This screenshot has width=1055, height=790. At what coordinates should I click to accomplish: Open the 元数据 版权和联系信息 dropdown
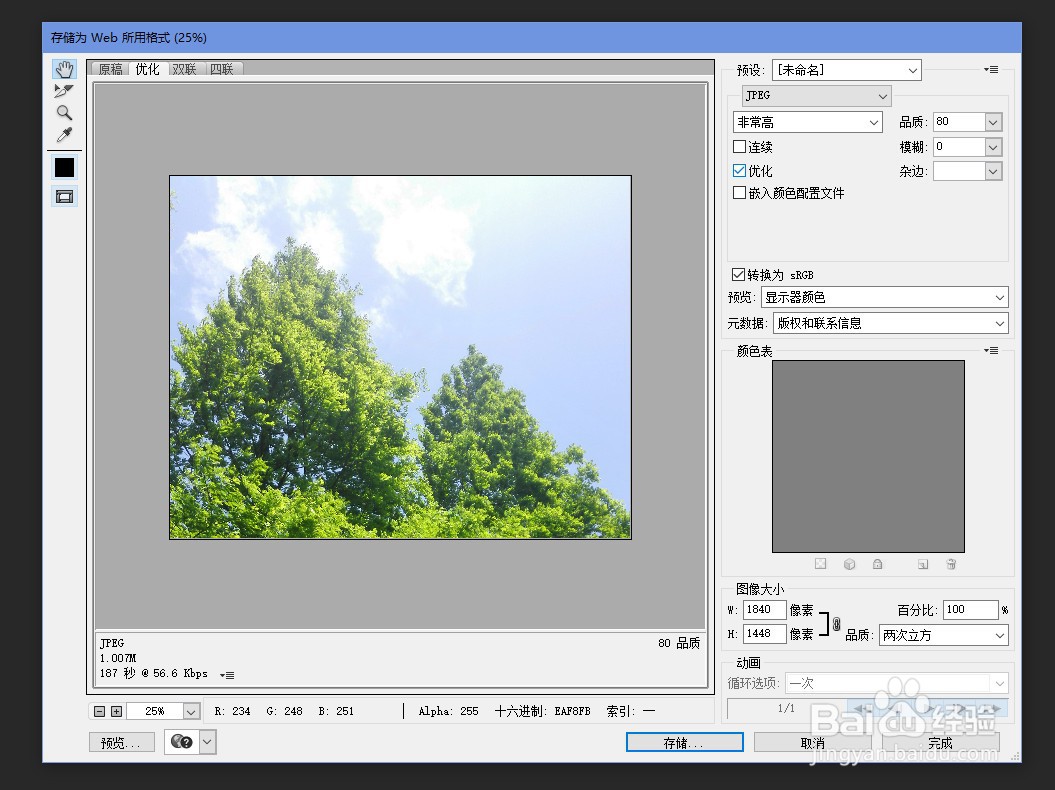click(x=891, y=323)
